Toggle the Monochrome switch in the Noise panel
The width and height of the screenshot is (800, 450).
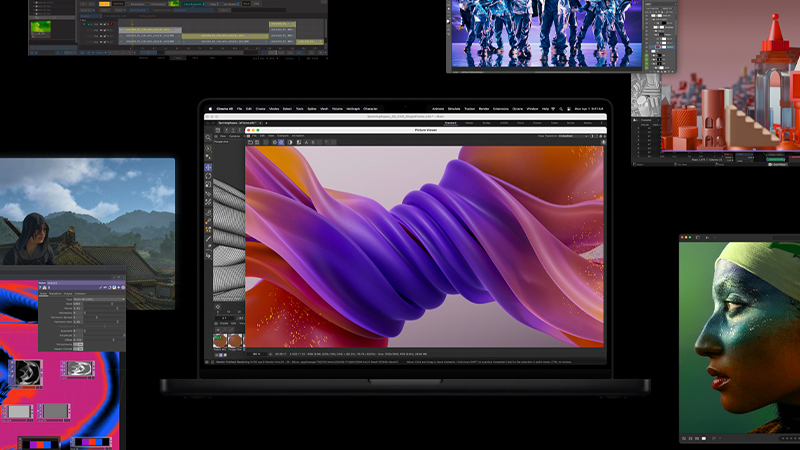click(x=78, y=344)
